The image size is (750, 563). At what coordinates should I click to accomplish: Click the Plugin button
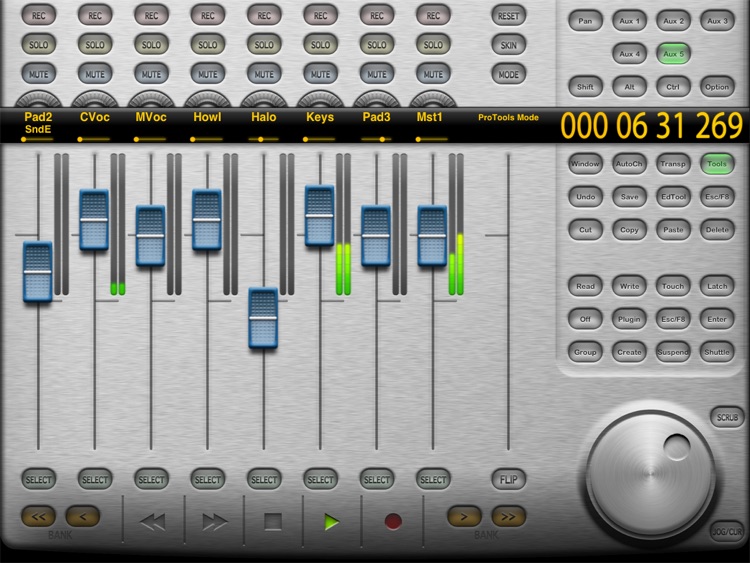629,319
